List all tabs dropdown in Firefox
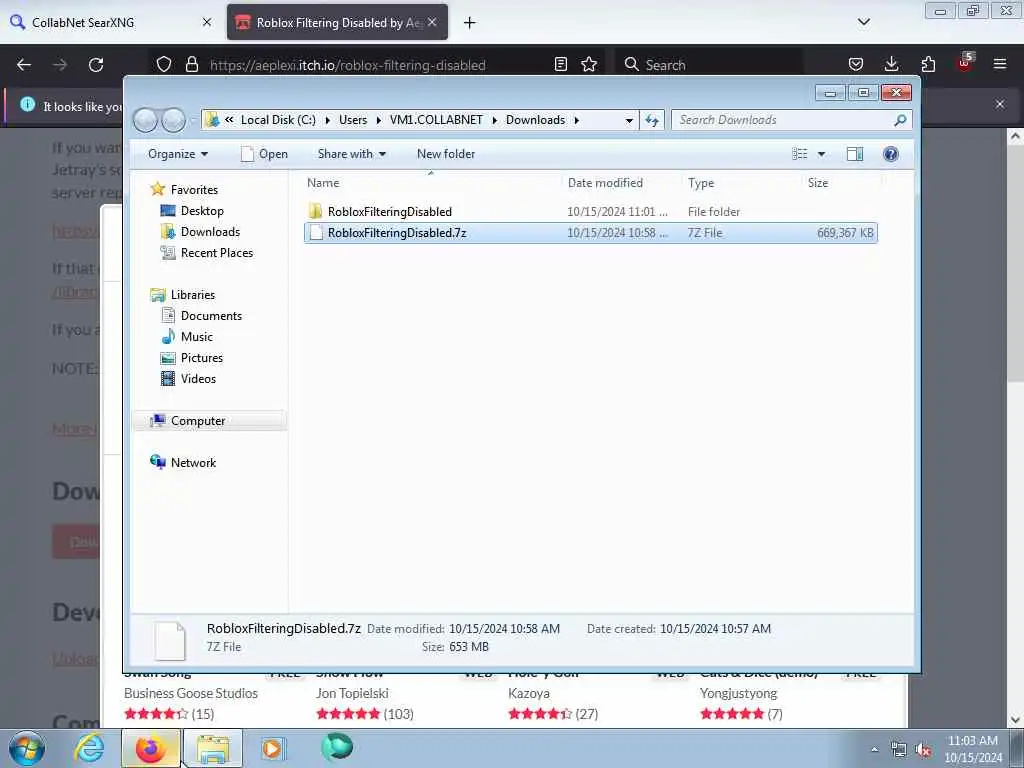1024x768 pixels. coord(863,22)
